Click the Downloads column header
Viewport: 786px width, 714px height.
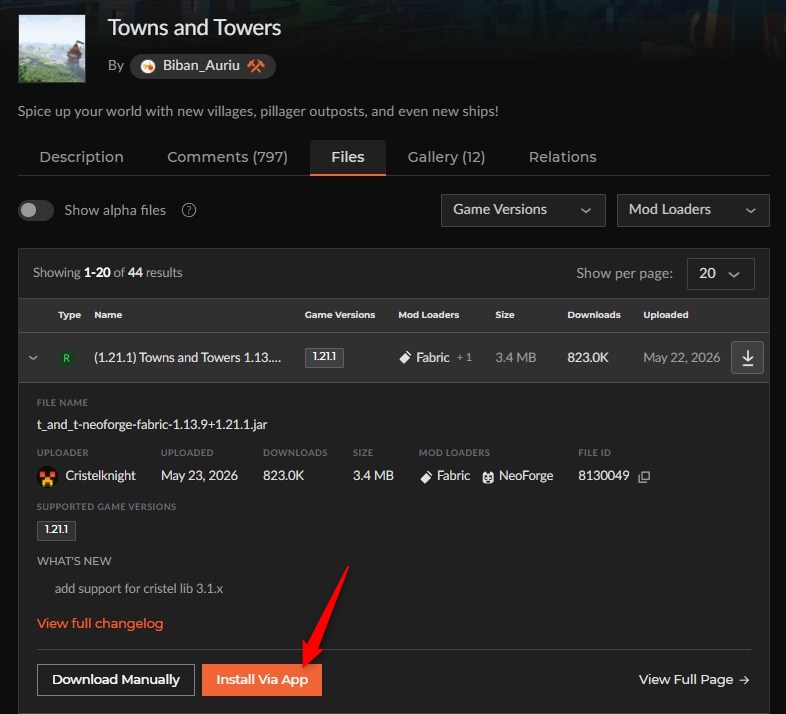pyautogui.click(x=594, y=315)
